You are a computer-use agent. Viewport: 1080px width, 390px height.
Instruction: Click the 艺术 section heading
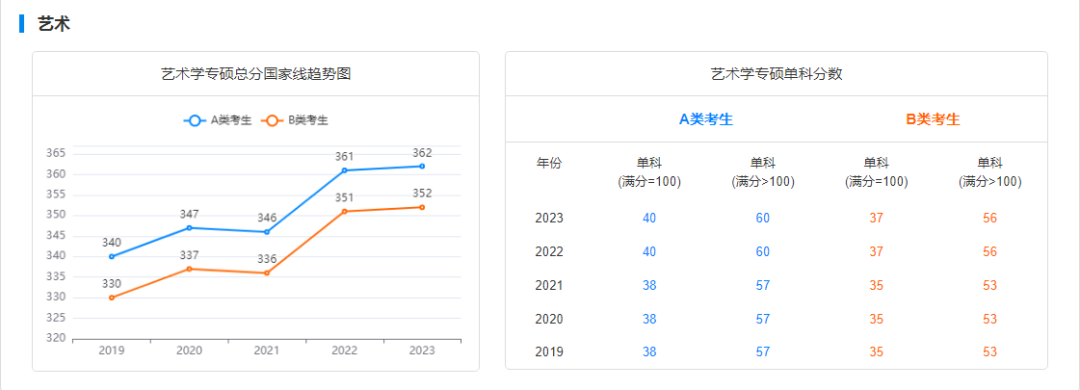[x=54, y=23]
